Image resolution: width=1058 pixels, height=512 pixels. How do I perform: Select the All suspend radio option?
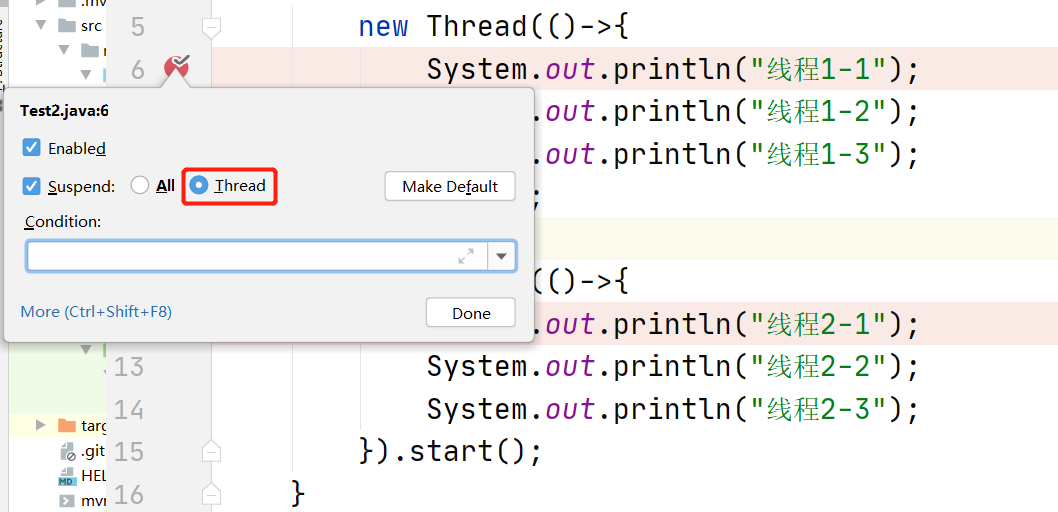point(140,186)
